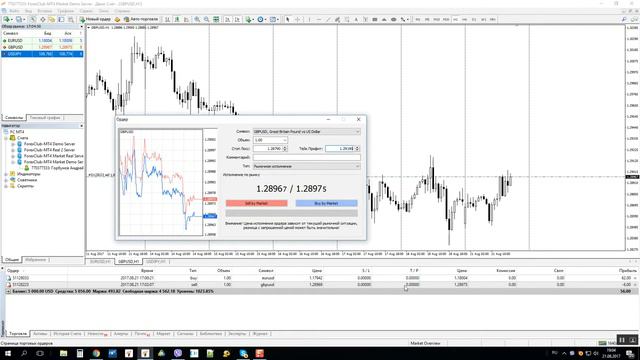Toggle the Data Window icon
The image size is (640, 360).
[42, 19]
